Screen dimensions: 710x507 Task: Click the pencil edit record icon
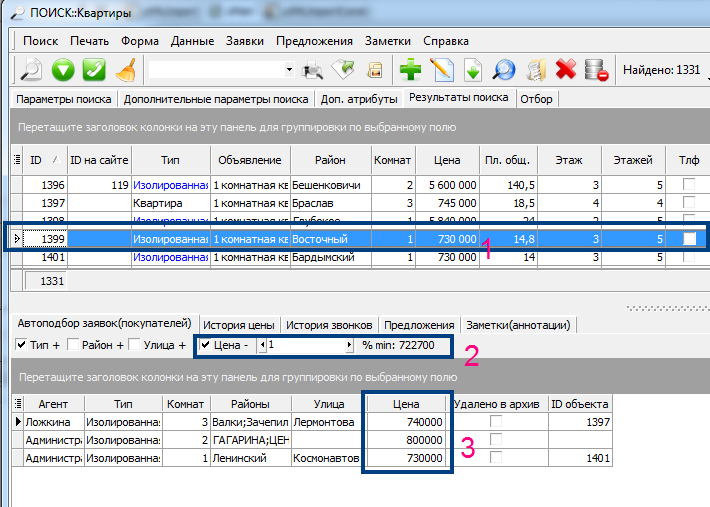441,69
